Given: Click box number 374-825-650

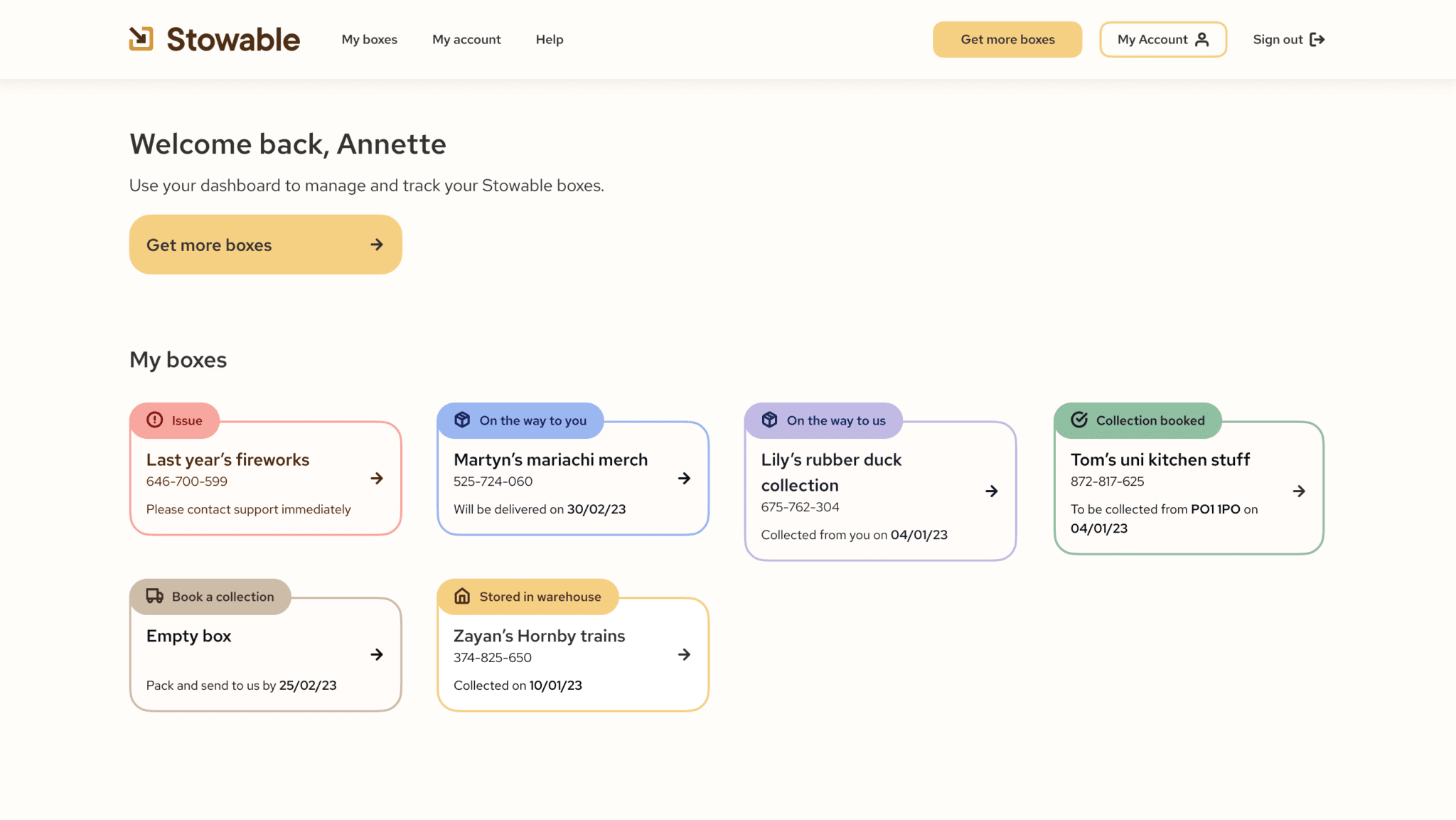Looking at the screenshot, I should (492, 658).
